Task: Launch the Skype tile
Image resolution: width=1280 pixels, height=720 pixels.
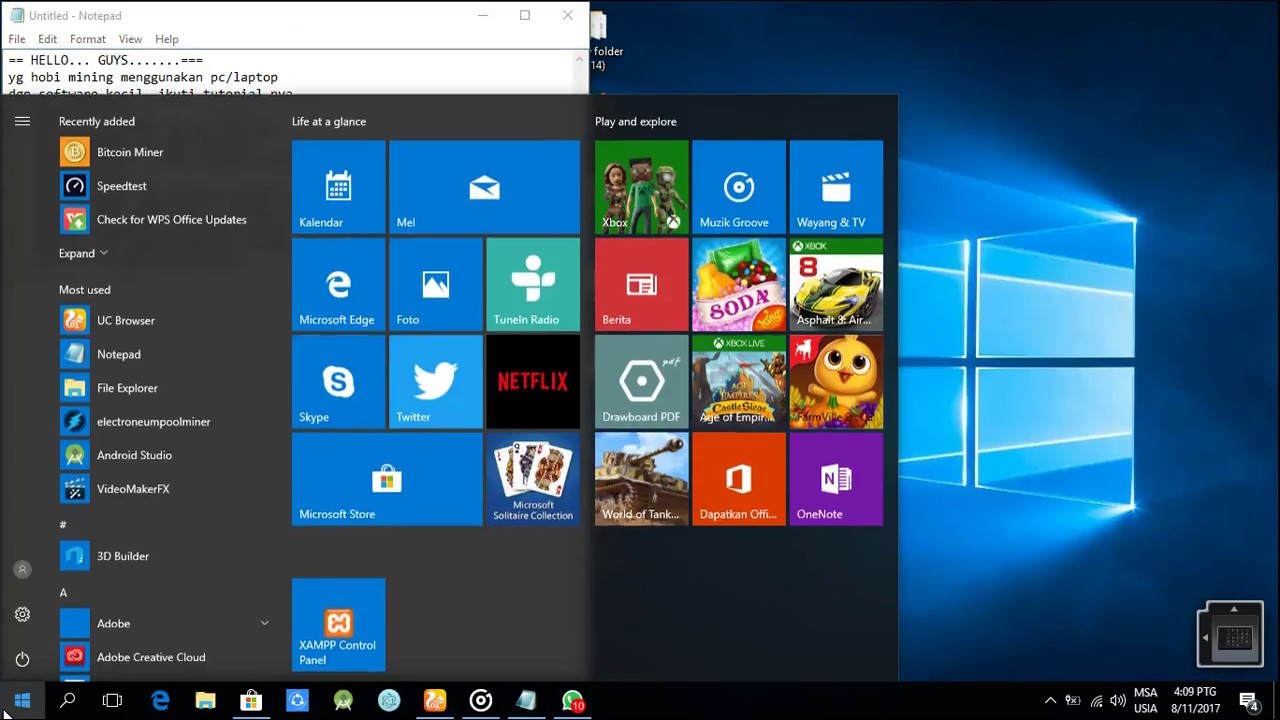Action: (338, 381)
